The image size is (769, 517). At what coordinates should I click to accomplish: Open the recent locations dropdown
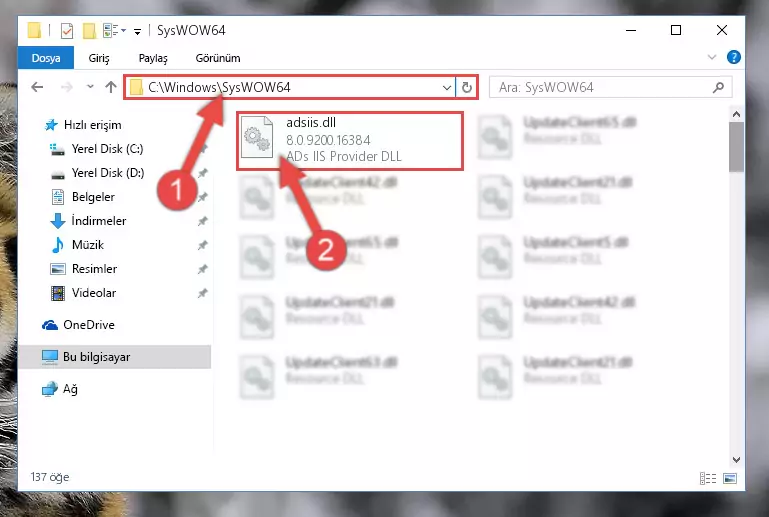tap(90, 87)
